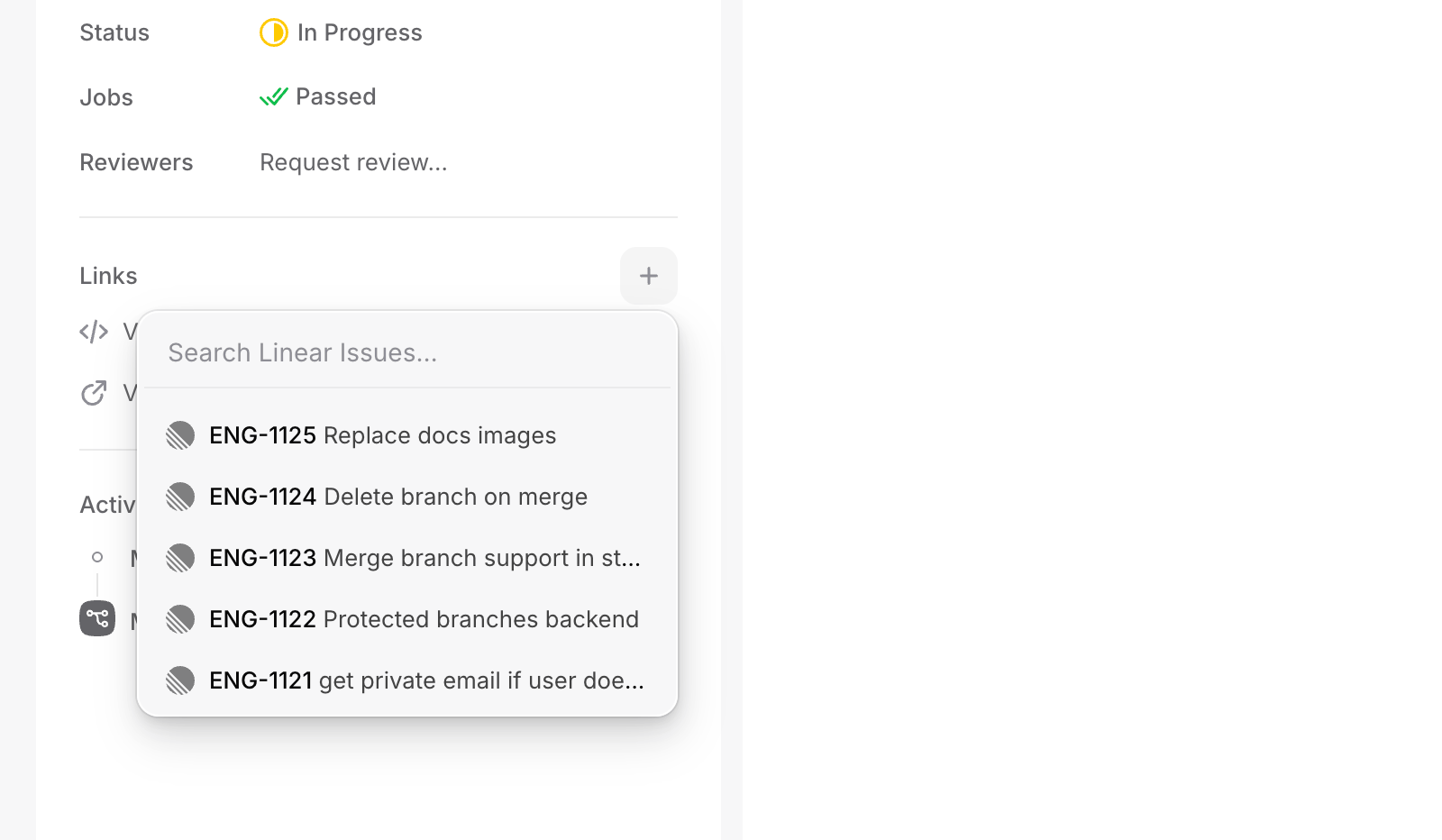Focus the Search Linear Issues field

[406, 352]
